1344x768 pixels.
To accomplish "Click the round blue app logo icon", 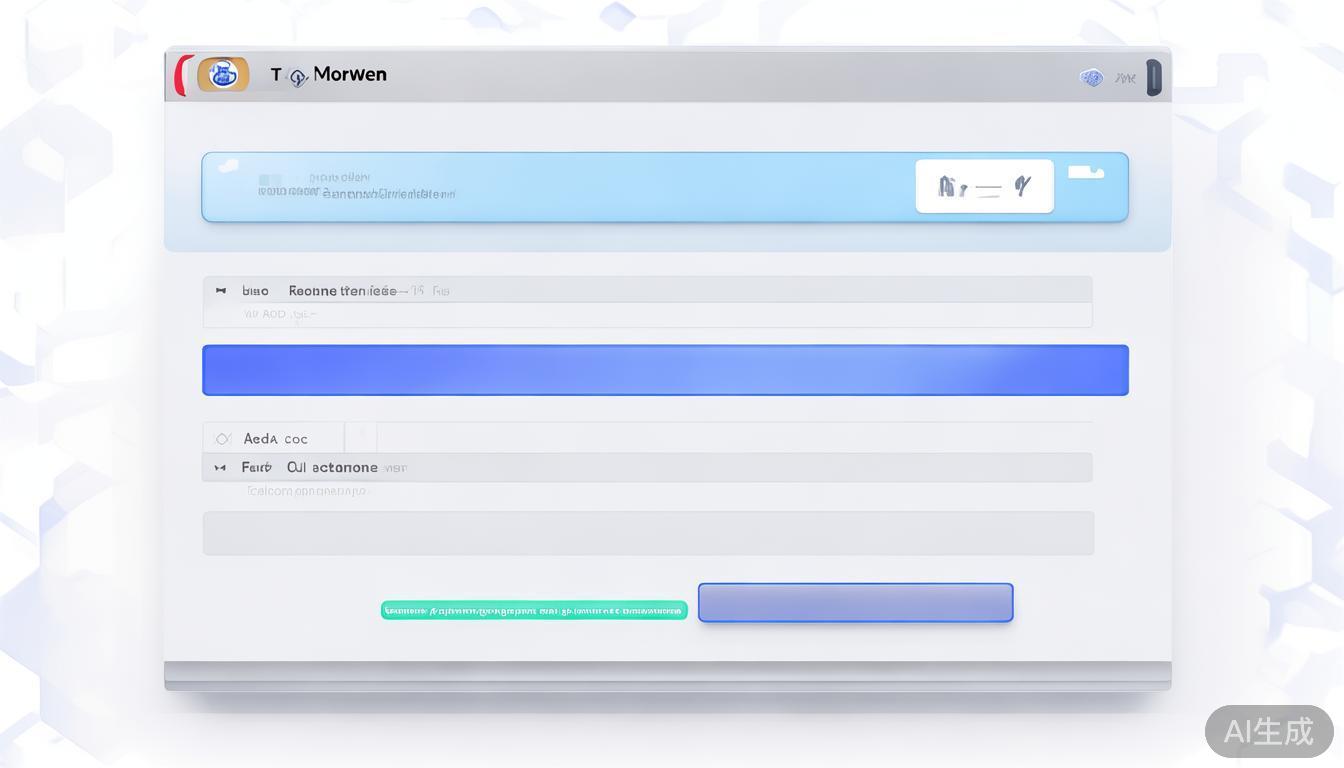I will [223, 74].
